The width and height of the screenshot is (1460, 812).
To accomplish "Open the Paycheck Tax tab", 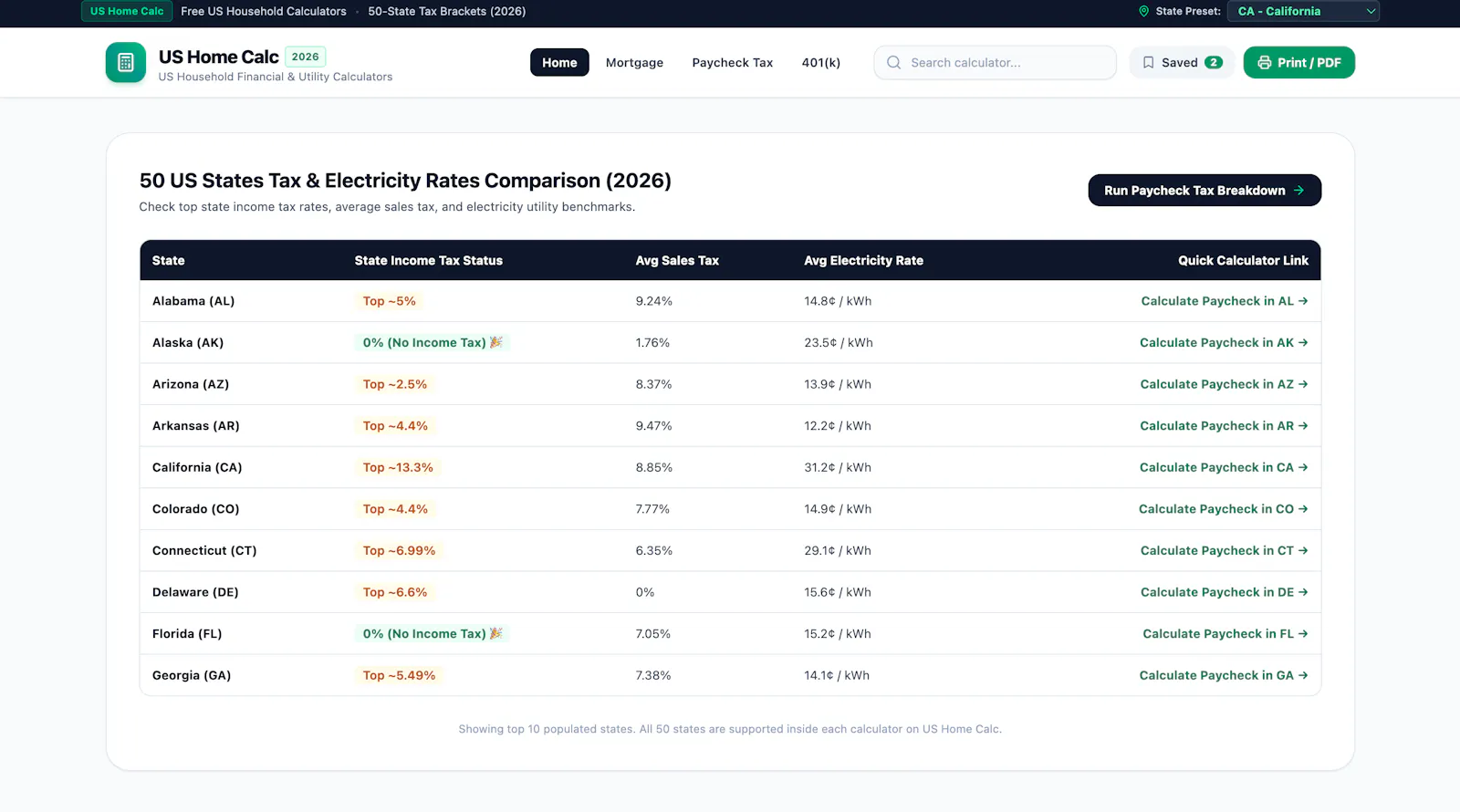I will pyautogui.click(x=732, y=63).
